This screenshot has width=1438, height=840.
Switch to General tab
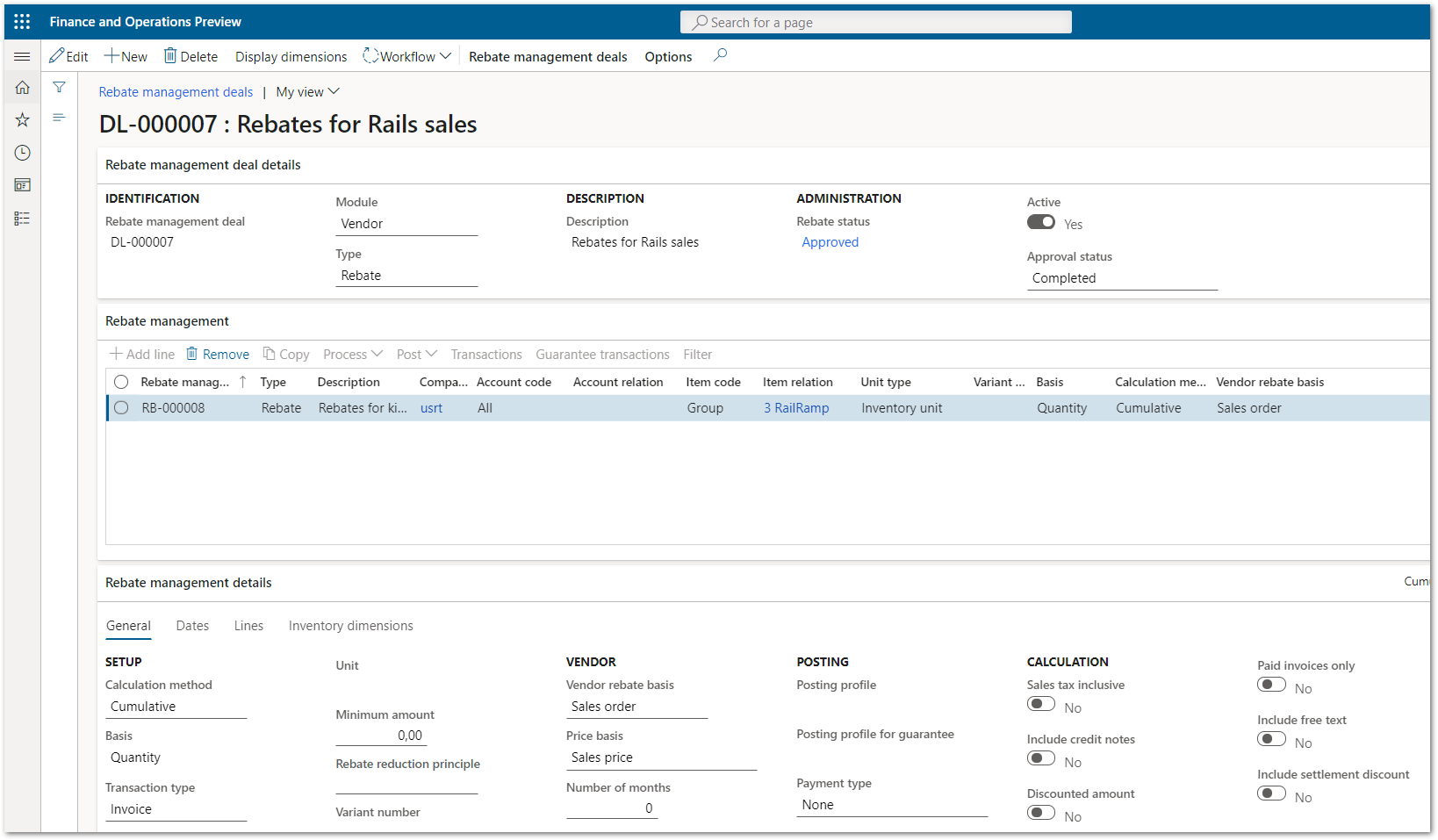[128, 626]
